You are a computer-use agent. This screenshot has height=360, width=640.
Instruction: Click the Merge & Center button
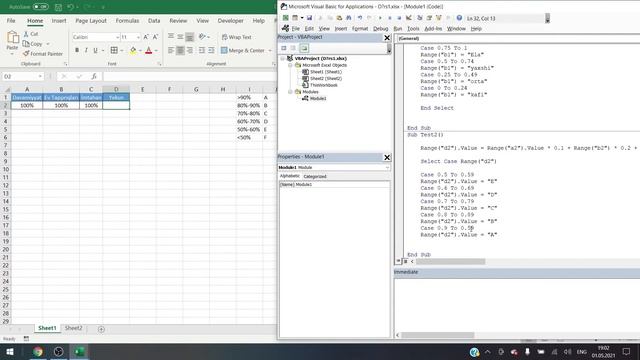(243, 50)
